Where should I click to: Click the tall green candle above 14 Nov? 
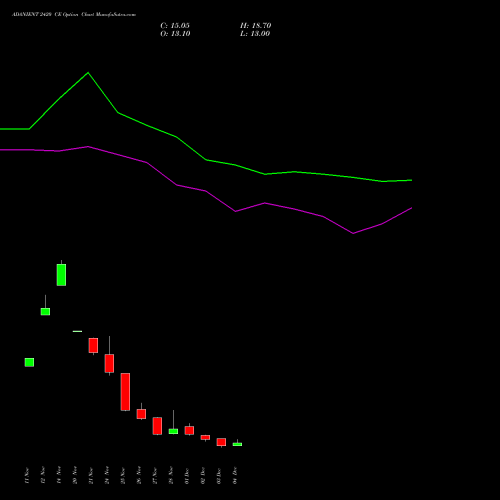61,275
